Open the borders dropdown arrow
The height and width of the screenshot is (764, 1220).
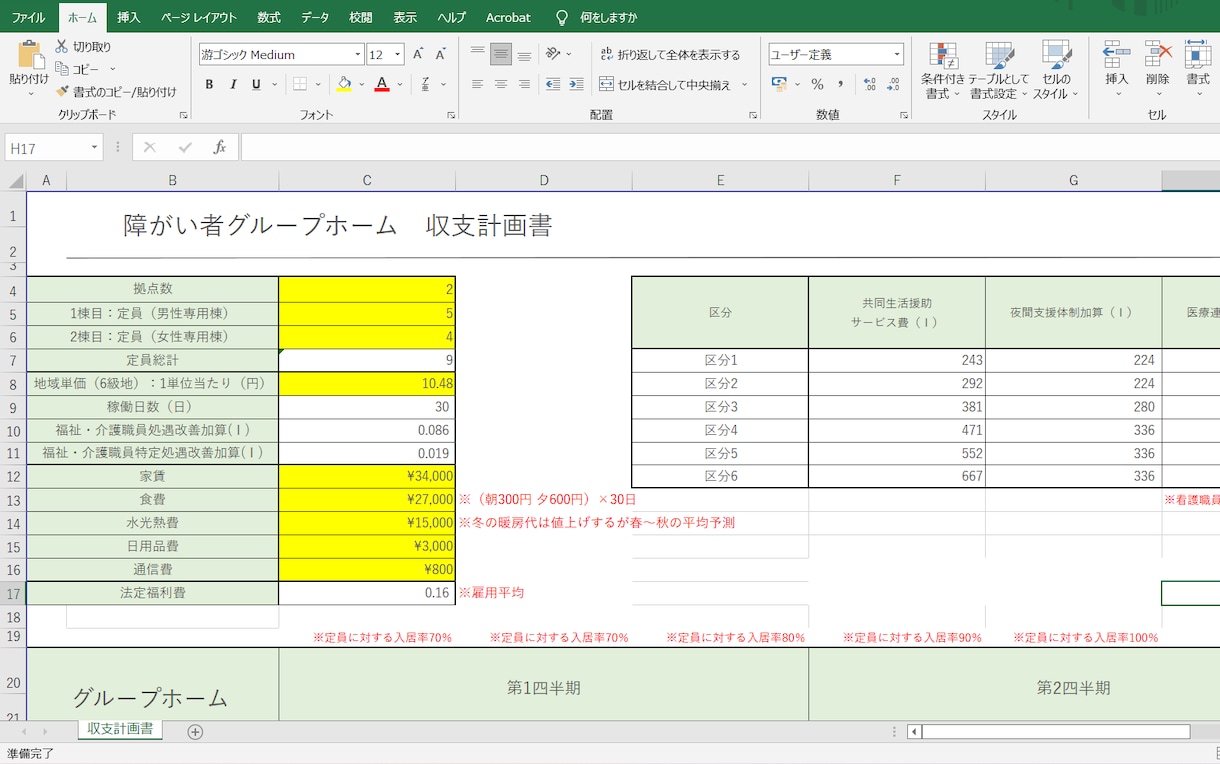pos(317,85)
